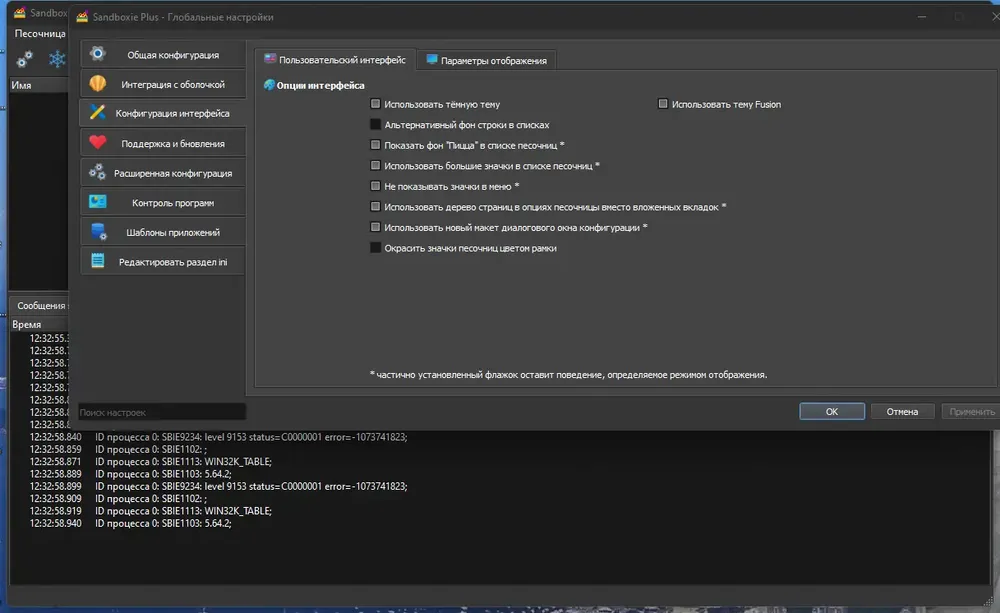Click the Применить button
Image resolution: width=1000 pixels, height=613 pixels.
[971, 411]
